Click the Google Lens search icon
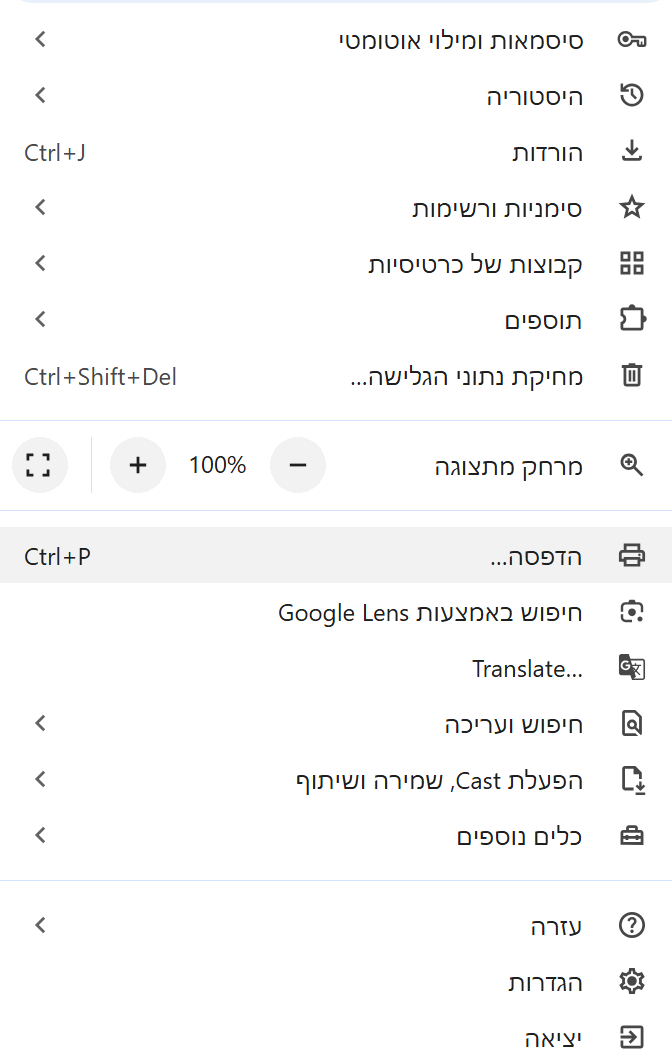This screenshot has height=1058, width=672. click(x=631, y=612)
